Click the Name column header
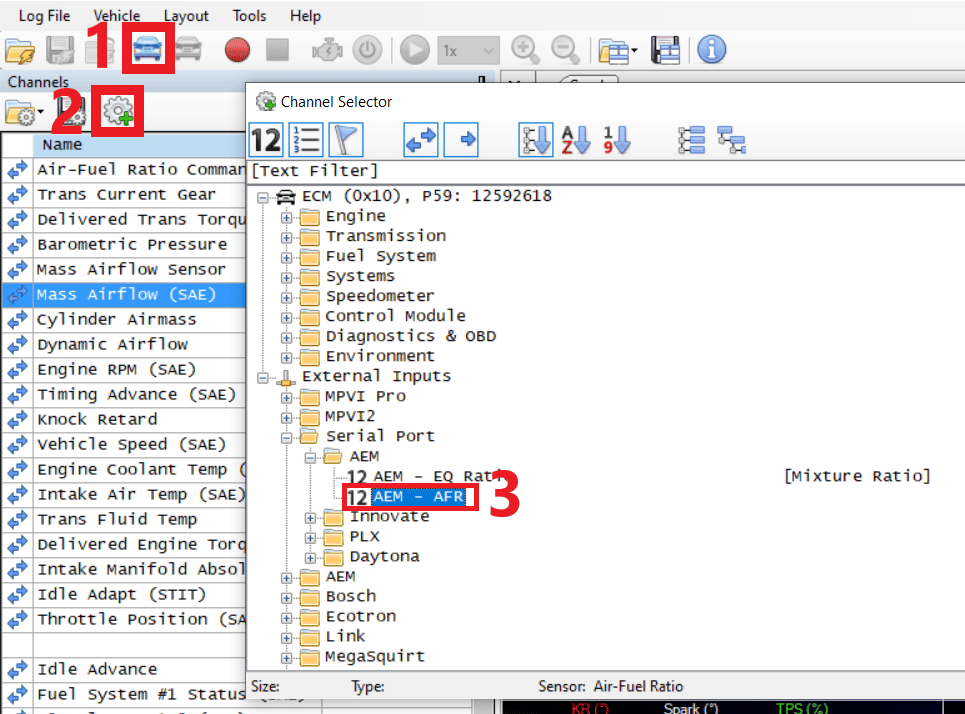Viewport: 965px width, 714px height. click(138, 145)
